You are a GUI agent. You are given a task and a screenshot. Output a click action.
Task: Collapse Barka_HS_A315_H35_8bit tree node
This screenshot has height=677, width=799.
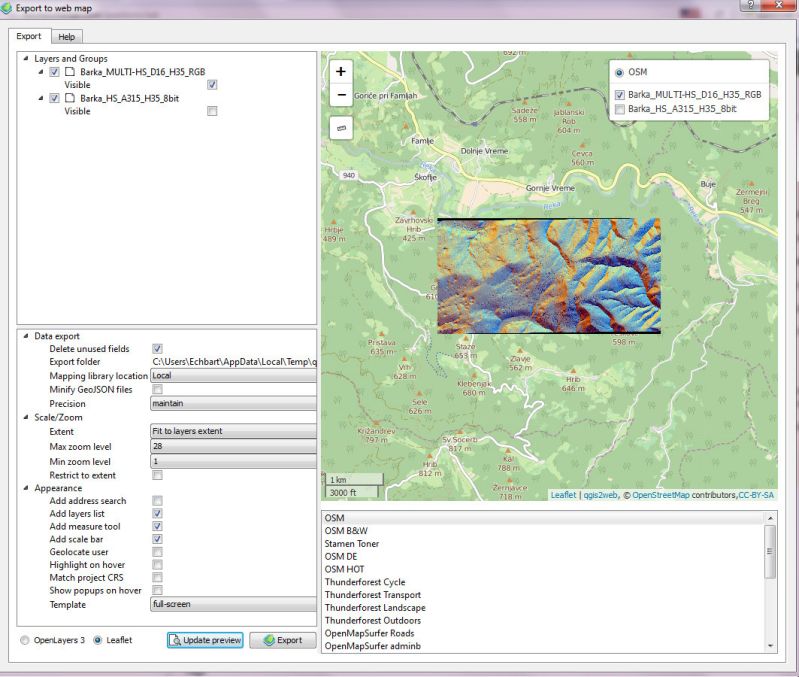point(41,98)
